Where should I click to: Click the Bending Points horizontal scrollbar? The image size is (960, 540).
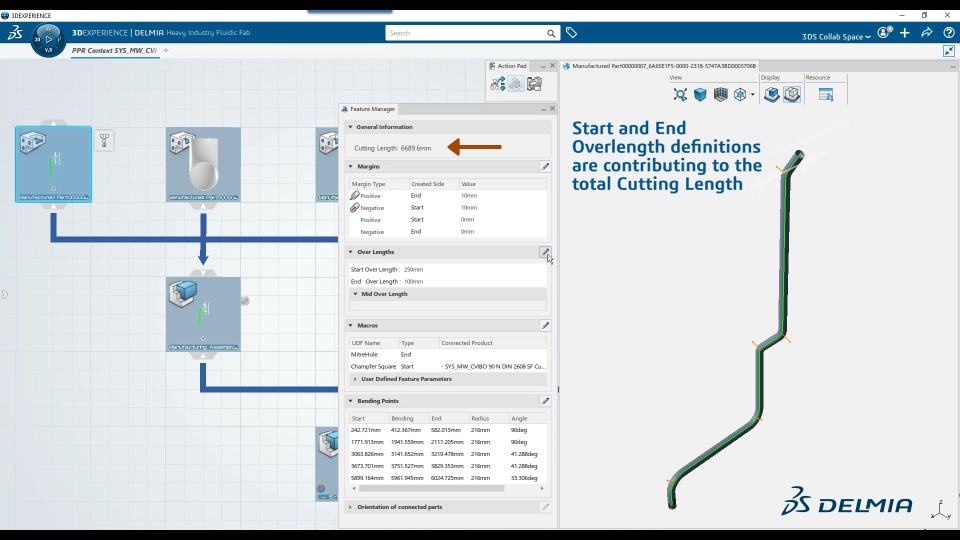pos(432,488)
